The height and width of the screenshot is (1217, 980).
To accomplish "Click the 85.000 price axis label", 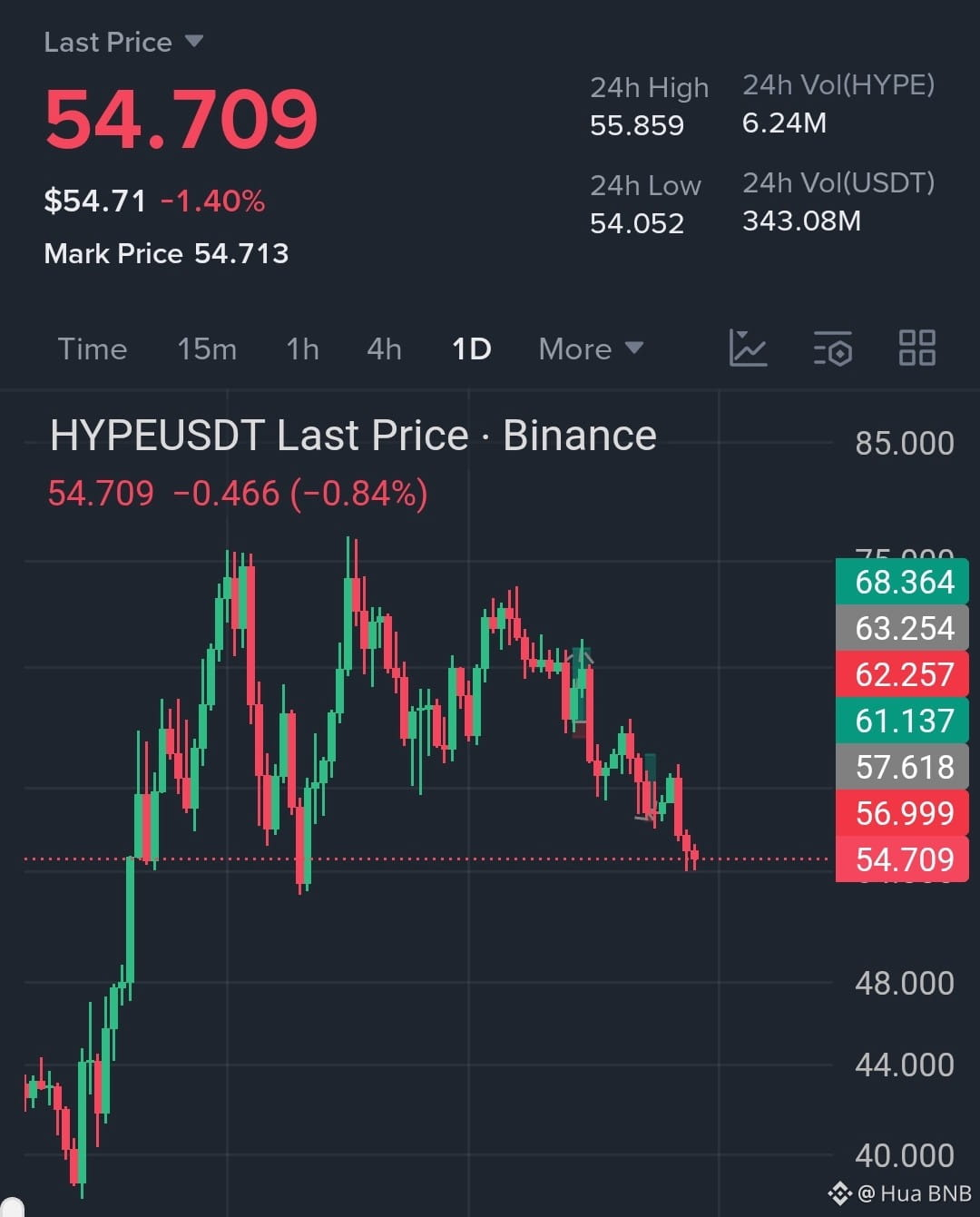I will pos(905,443).
